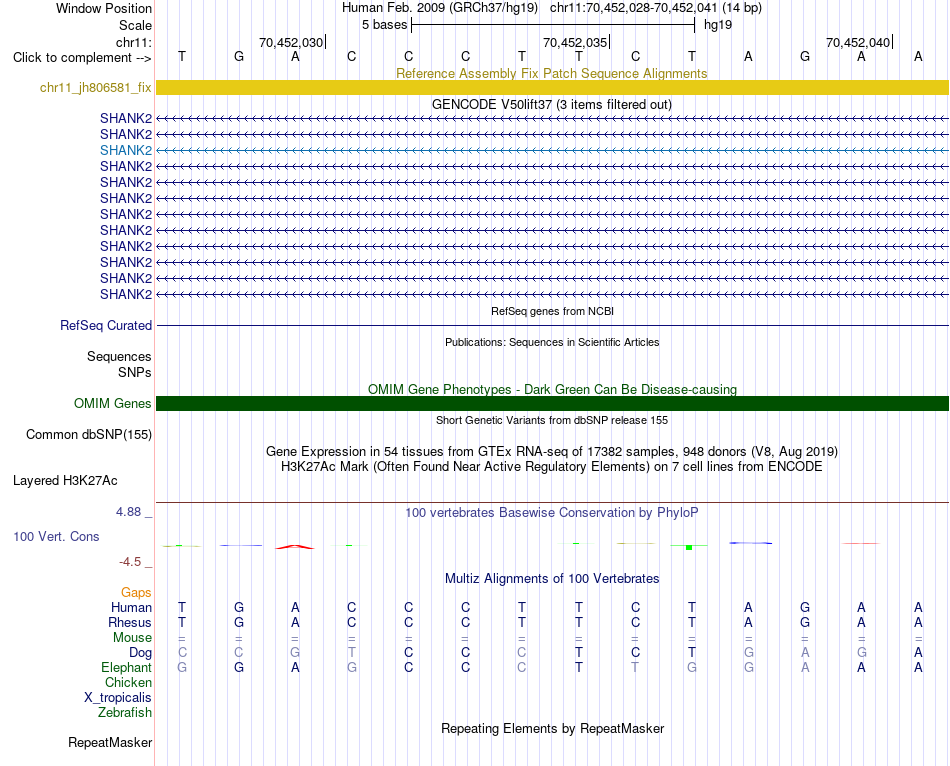950x766 pixels.
Task: Click the chr11:70,452,028-70,452,041 (14 bp) position text
Action: point(656,8)
